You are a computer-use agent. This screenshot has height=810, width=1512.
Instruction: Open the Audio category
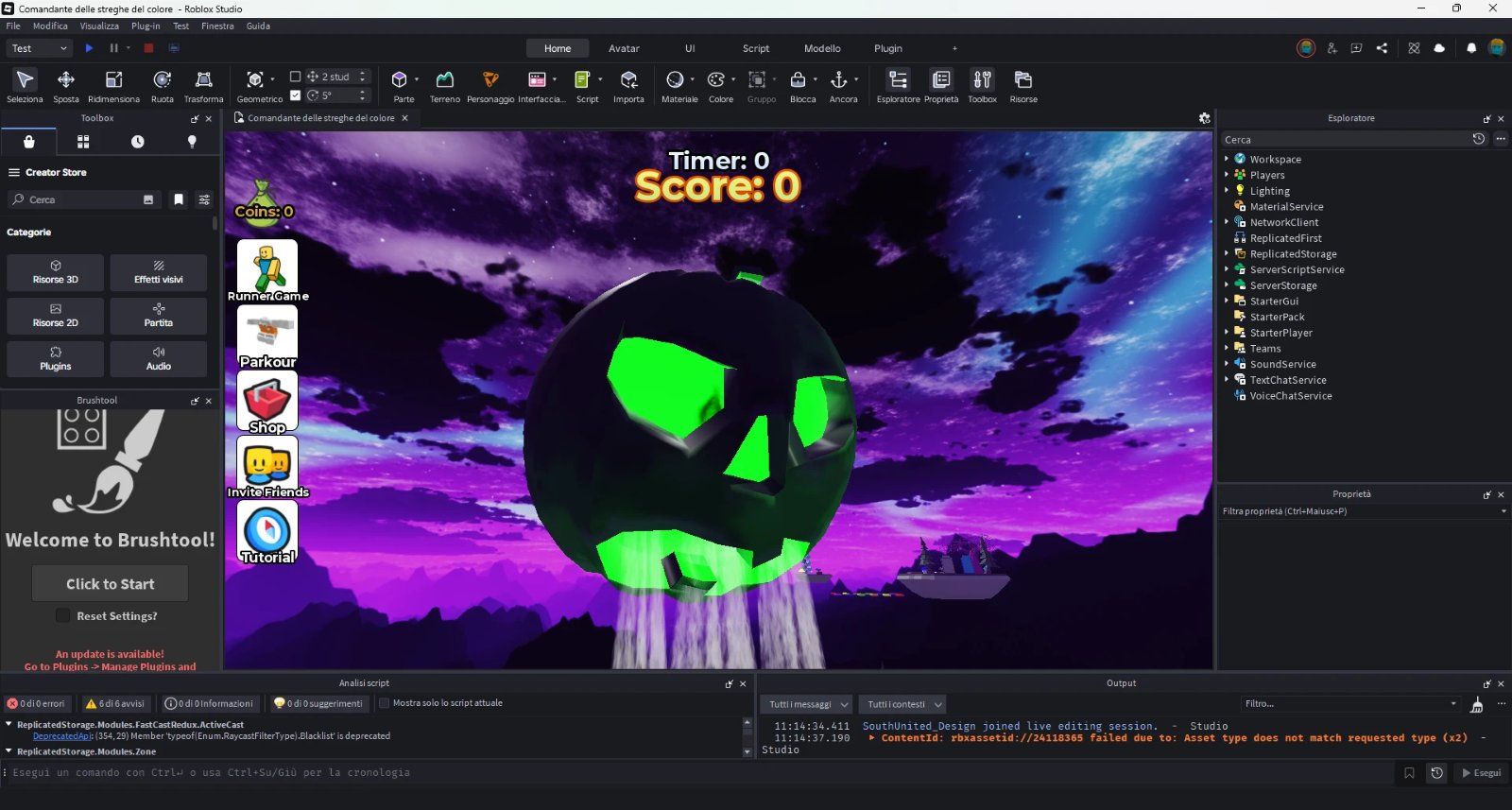pyautogui.click(x=159, y=359)
